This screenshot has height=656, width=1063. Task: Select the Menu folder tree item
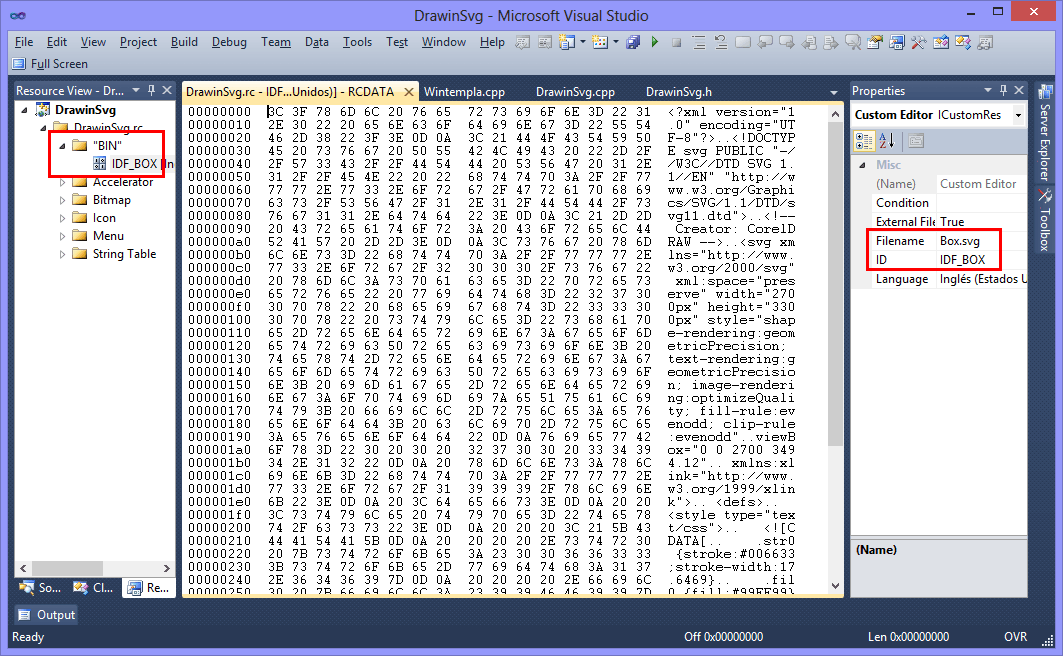(x=108, y=236)
